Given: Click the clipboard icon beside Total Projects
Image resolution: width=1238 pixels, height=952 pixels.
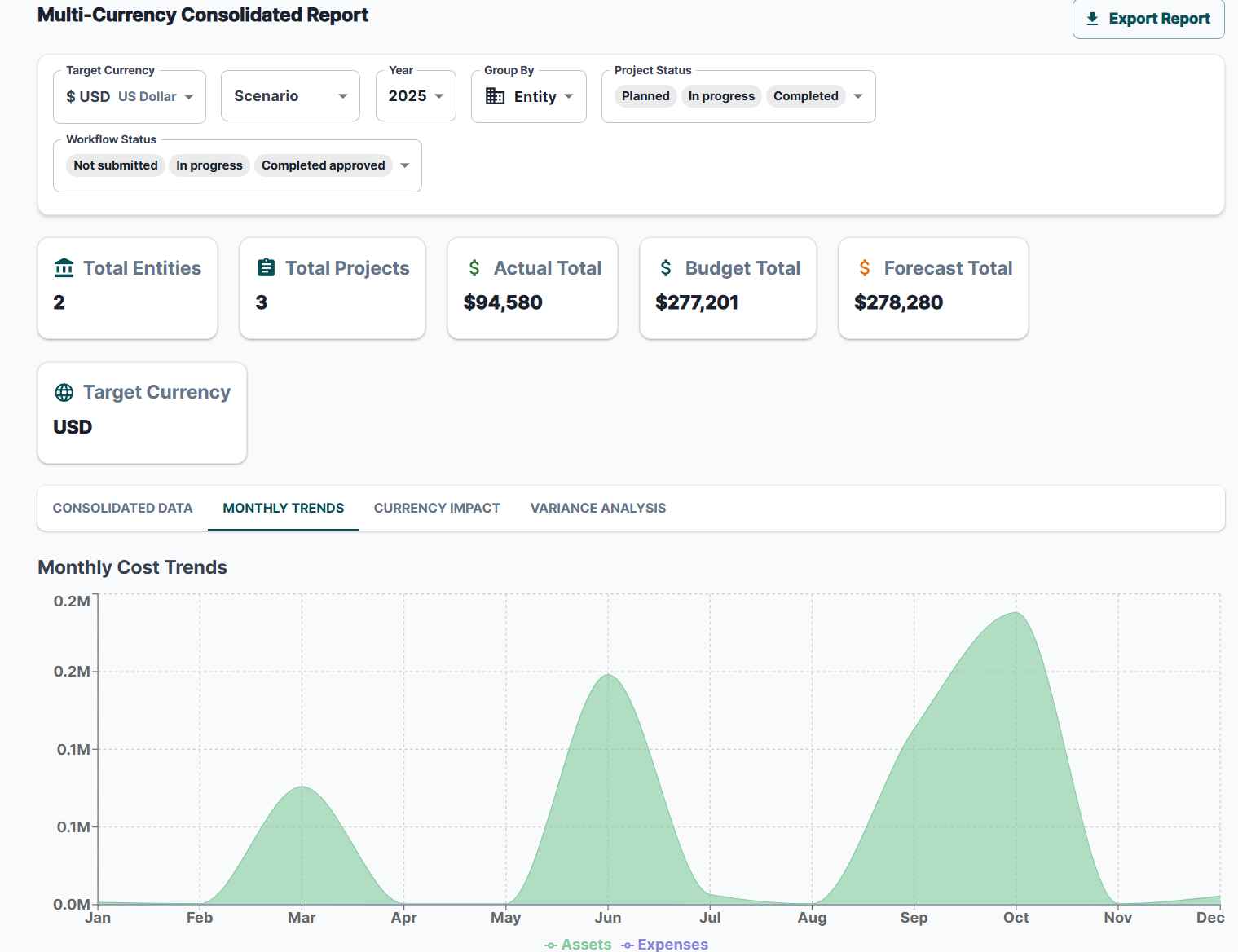Looking at the screenshot, I should (x=265, y=267).
